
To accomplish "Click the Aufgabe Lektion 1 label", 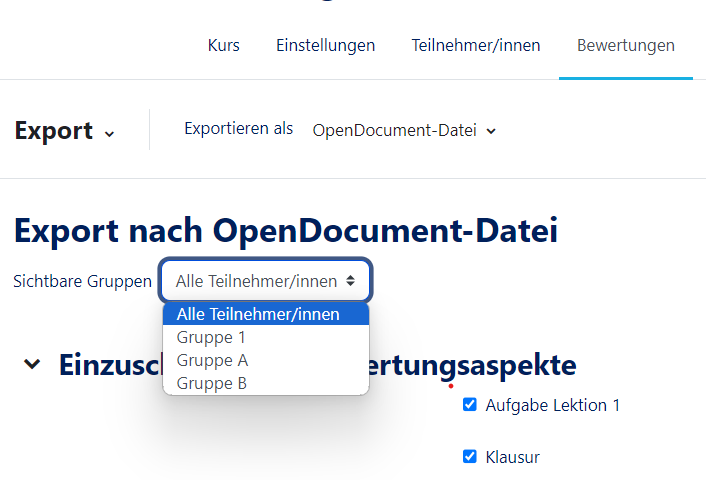I will pyautogui.click(x=552, y=405).
